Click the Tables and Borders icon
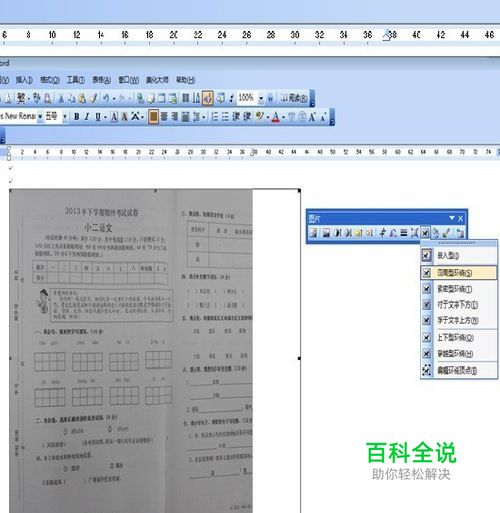Image resolution: width=500 pixels, height=513 pixels. 151,98
